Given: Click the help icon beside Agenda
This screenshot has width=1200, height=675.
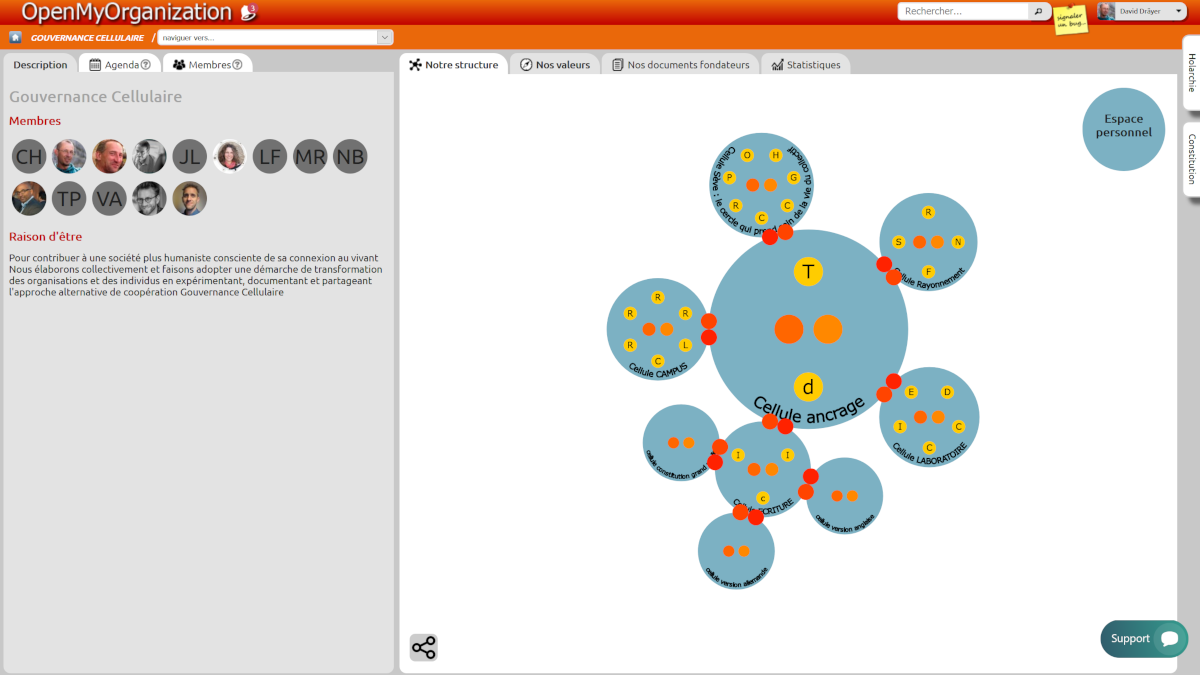Looking at the screenshot, I should pos(146,65).
